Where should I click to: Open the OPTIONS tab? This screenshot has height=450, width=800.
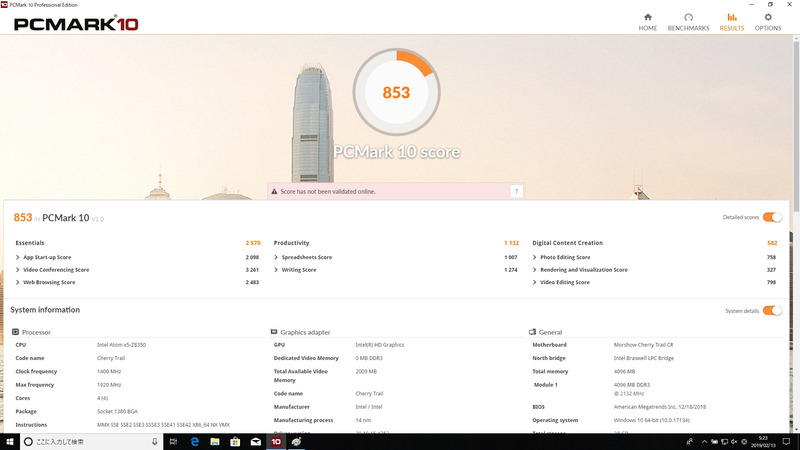[x=768, y=22]
